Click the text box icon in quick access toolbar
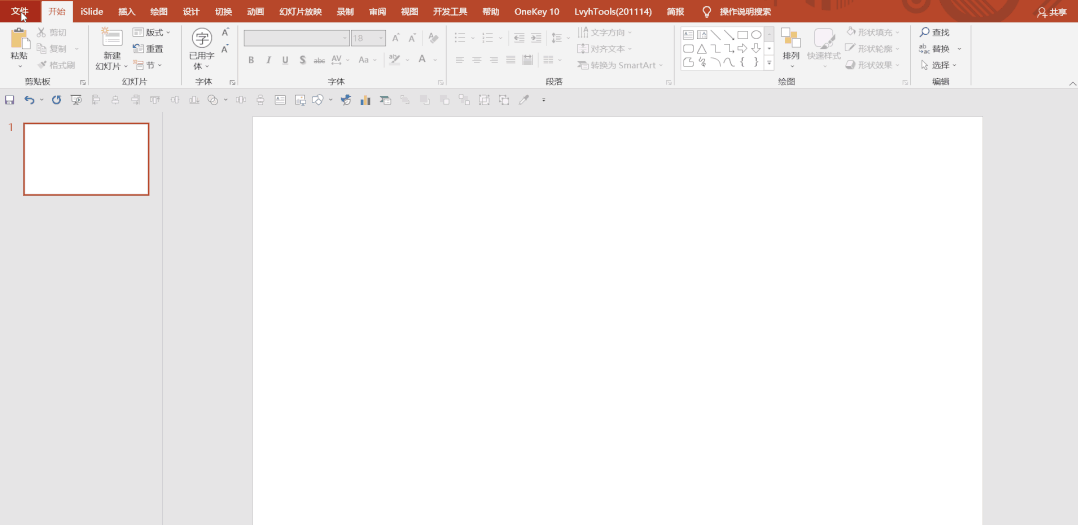The height and width of the screenshot is (525, 1078). [280, 100]
